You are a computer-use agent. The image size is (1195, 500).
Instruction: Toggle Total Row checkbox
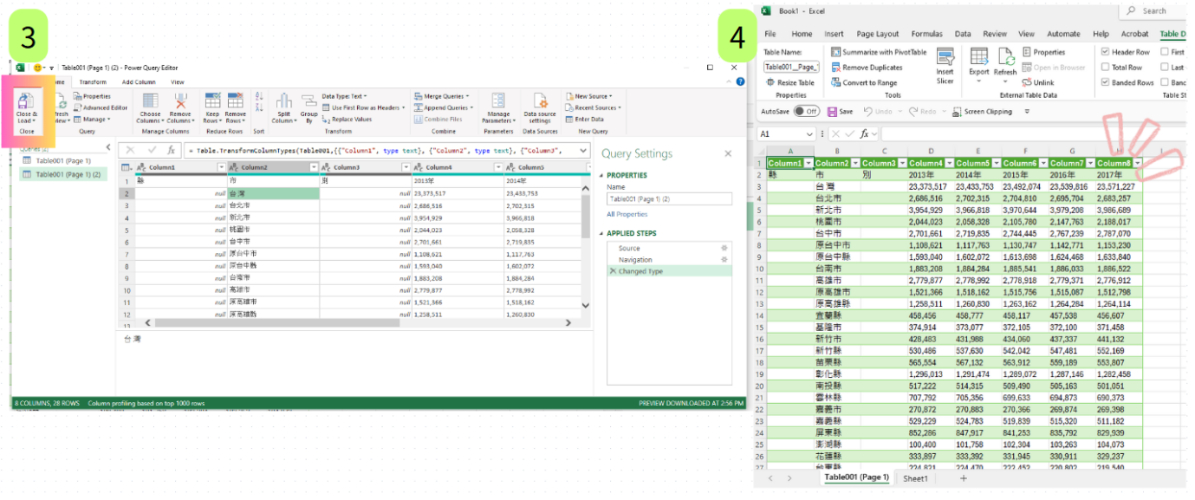pyautogui.click(x=1105, y=67)
